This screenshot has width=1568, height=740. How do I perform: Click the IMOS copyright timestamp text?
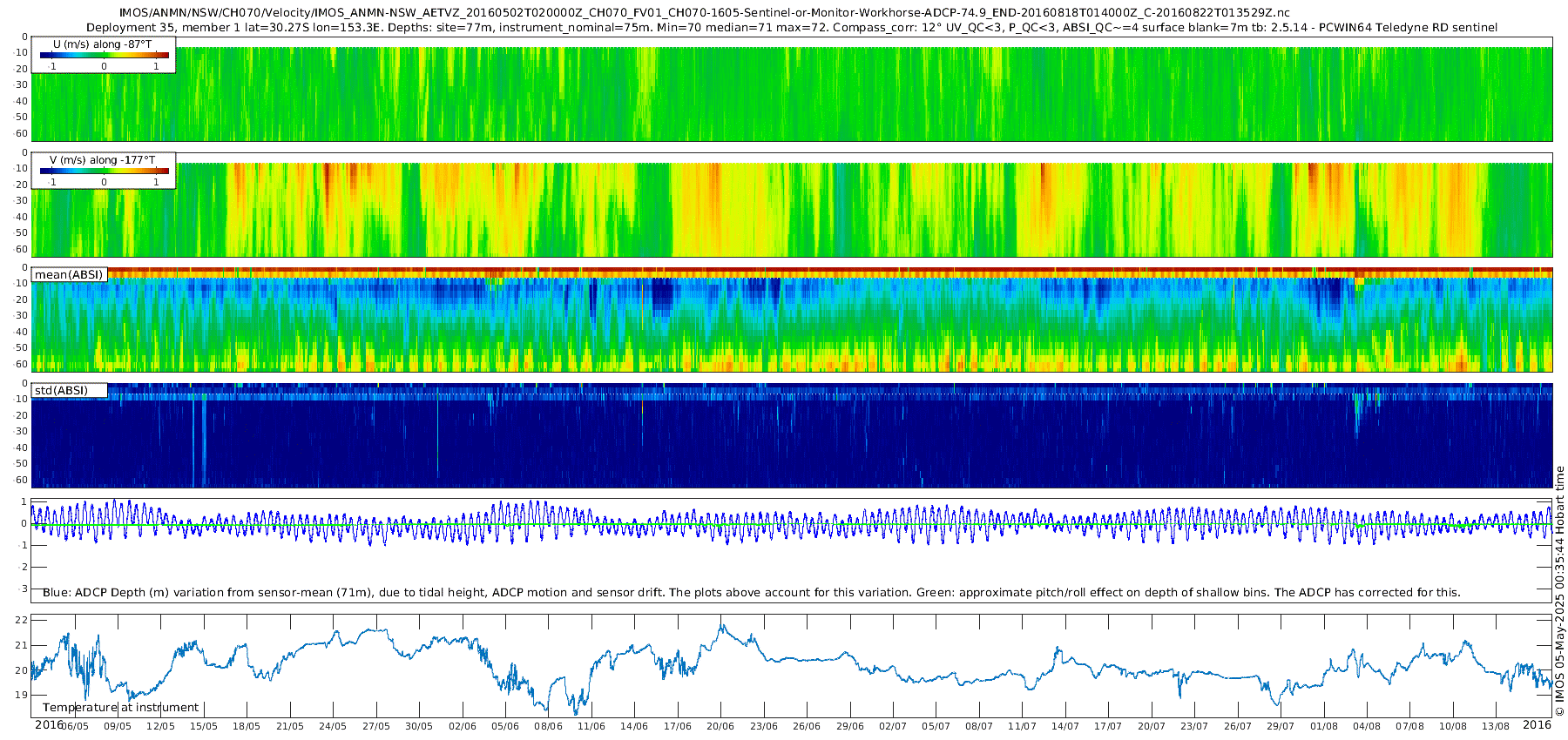[1560, 591]
